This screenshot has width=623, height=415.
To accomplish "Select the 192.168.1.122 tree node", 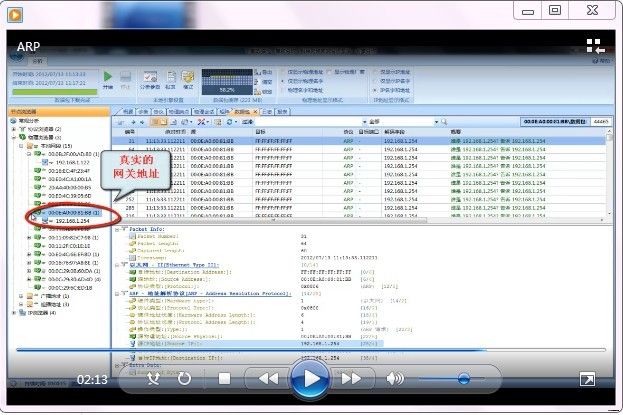I will click(72, 162).
